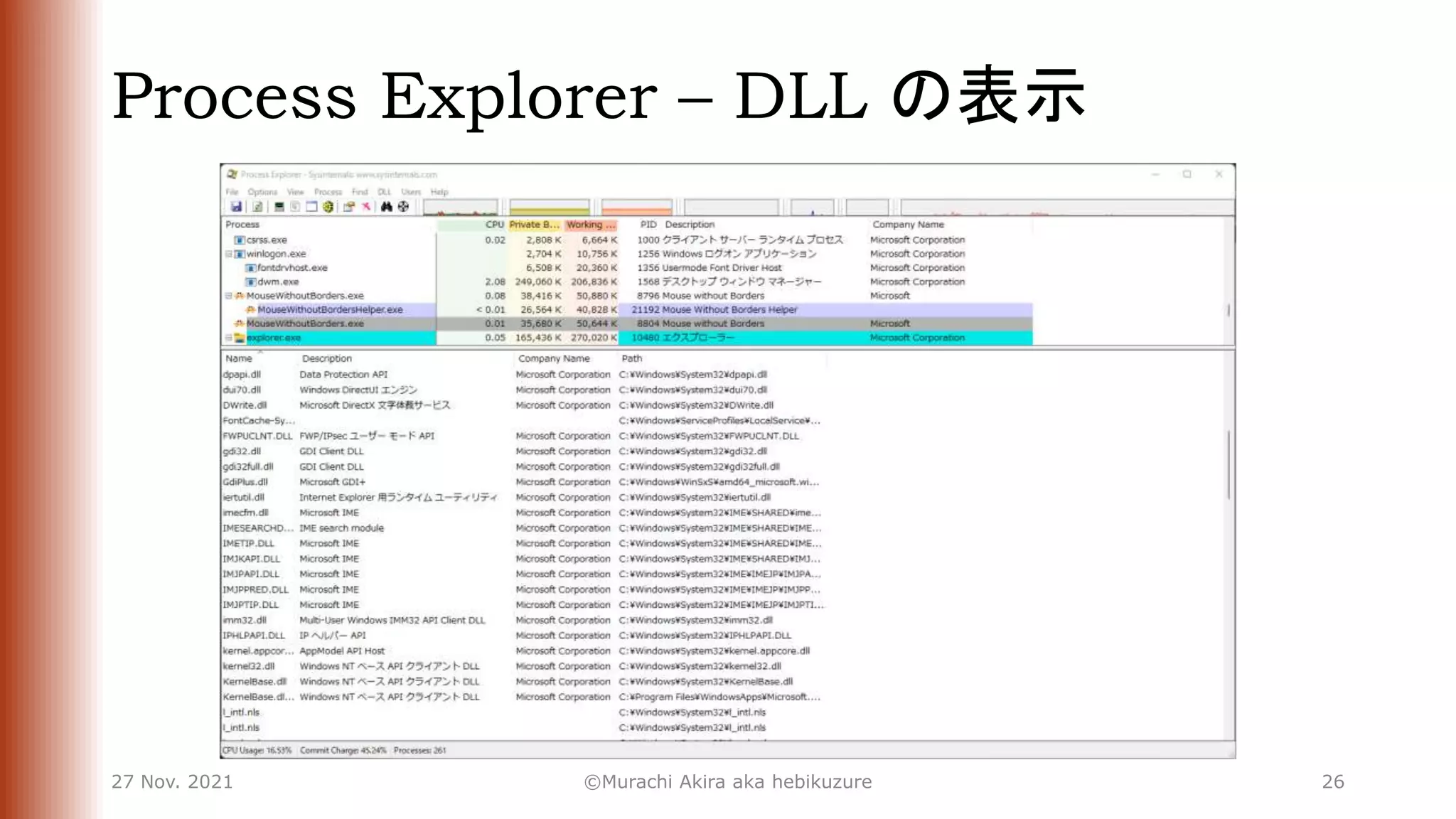Collapse the winlogon.exe tree node

[229, 254]
